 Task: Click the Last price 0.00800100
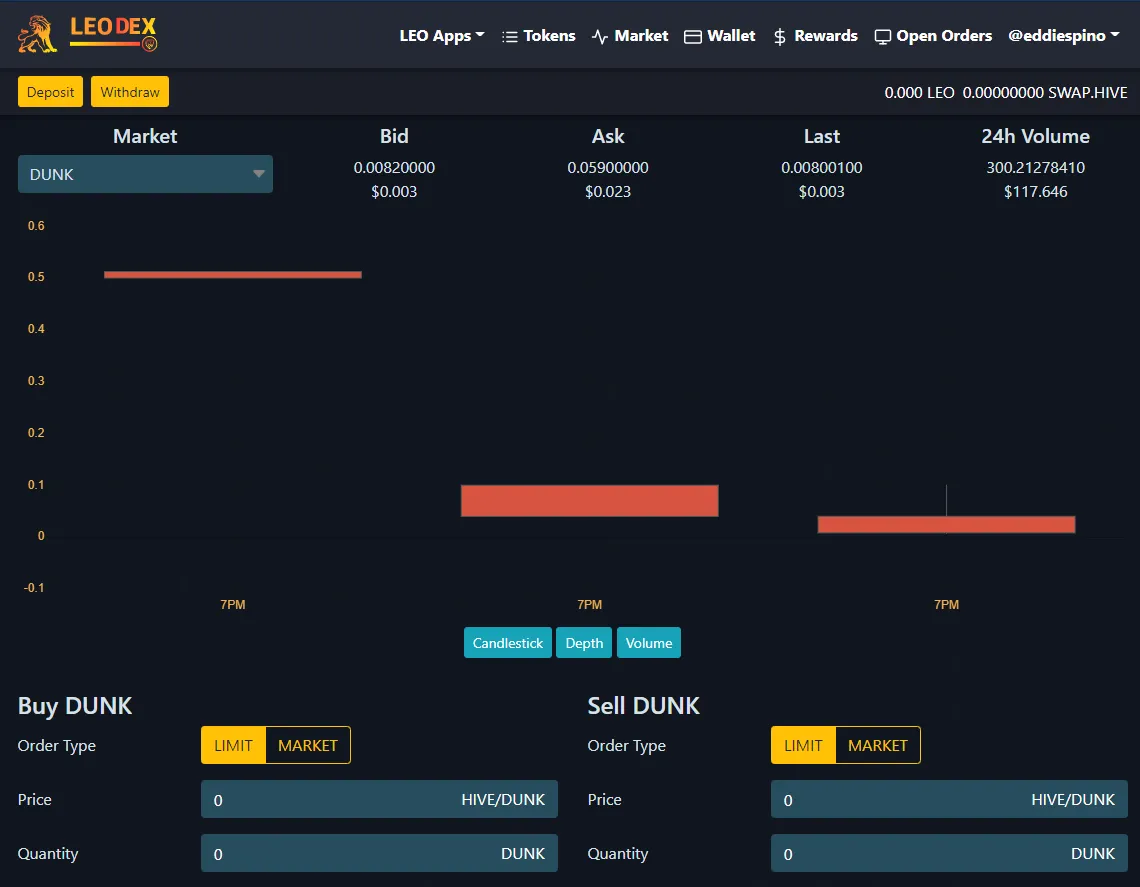(x=822, y=167)
